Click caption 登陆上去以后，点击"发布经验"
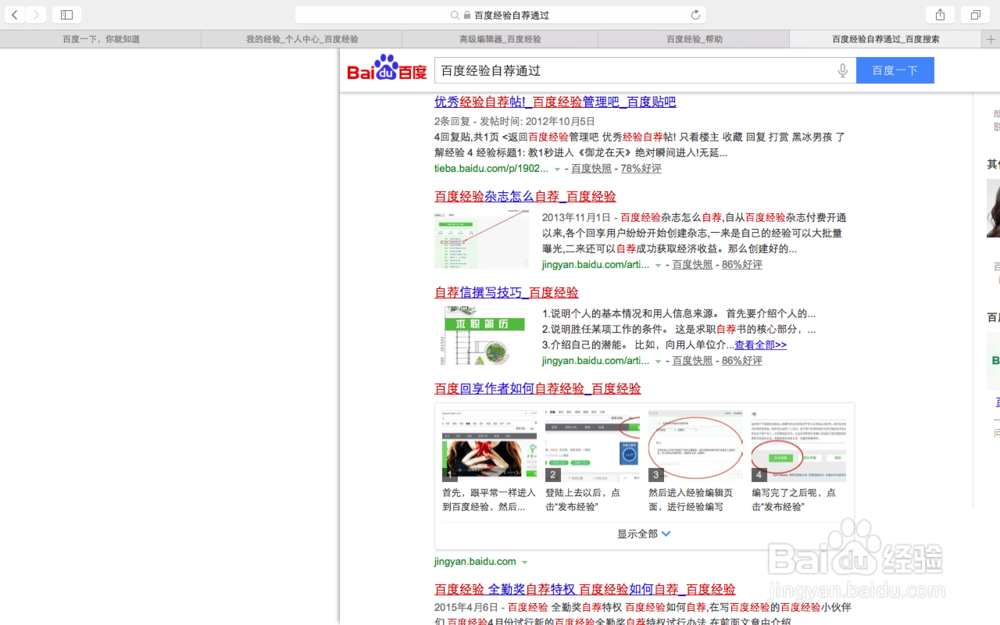The image size is (1000, 625). coord(583,499)
